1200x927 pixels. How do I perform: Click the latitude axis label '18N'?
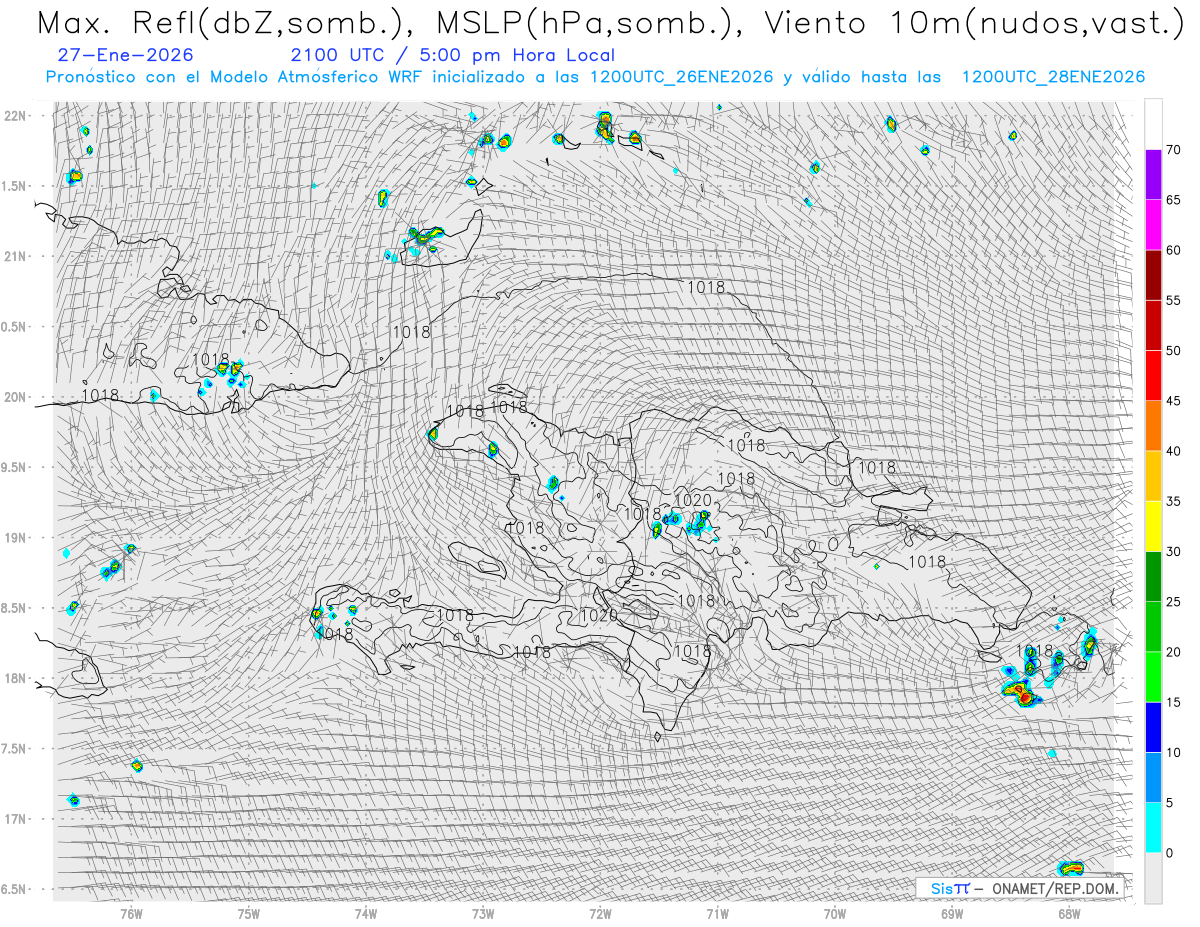(15, 679)
